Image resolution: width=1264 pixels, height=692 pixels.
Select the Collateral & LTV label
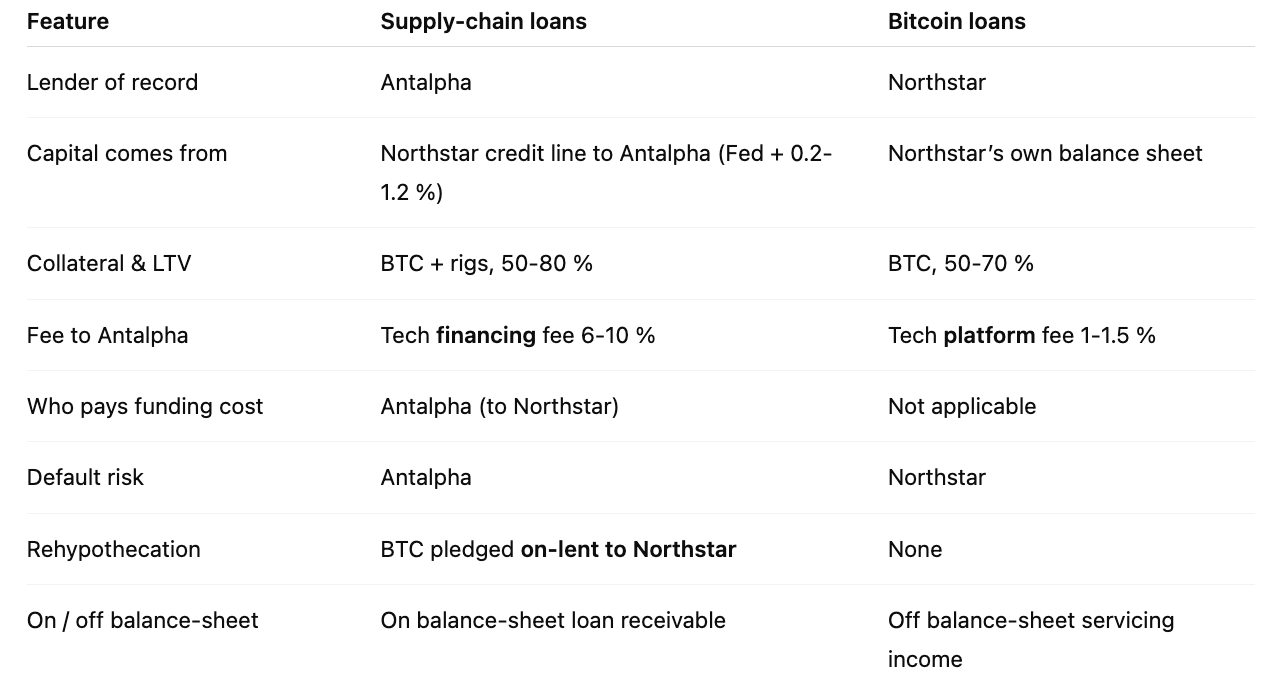click(x=109, y=263)
